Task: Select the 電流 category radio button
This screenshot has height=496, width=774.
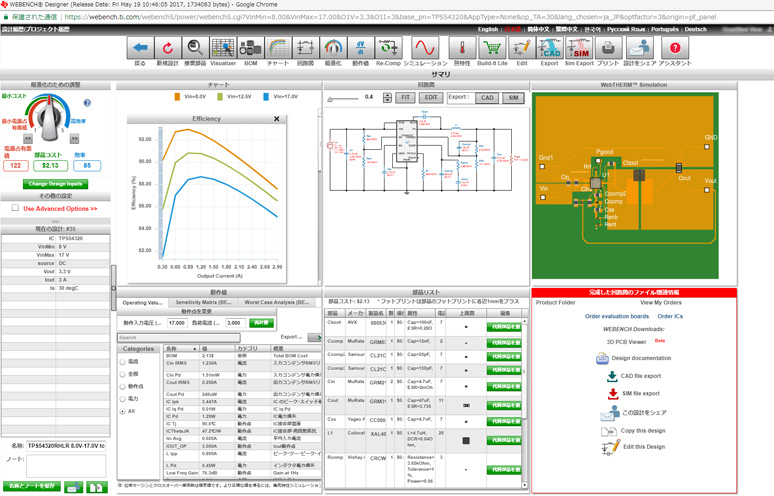Action: click(122, 362)
